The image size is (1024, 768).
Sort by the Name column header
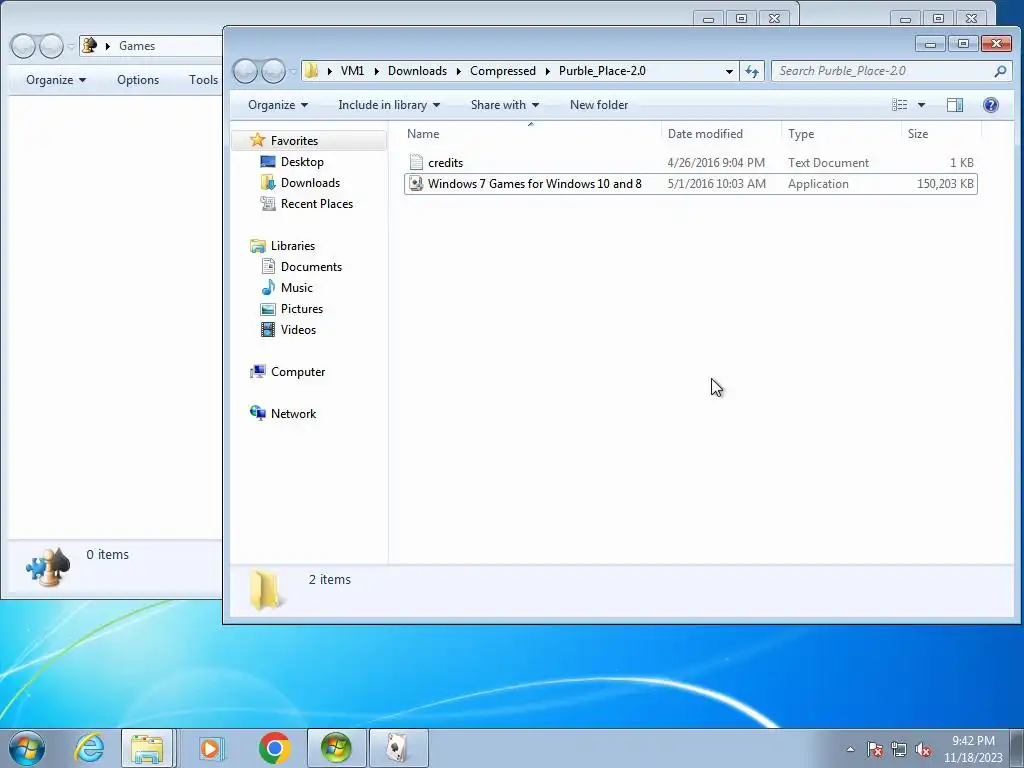point(531,134)
